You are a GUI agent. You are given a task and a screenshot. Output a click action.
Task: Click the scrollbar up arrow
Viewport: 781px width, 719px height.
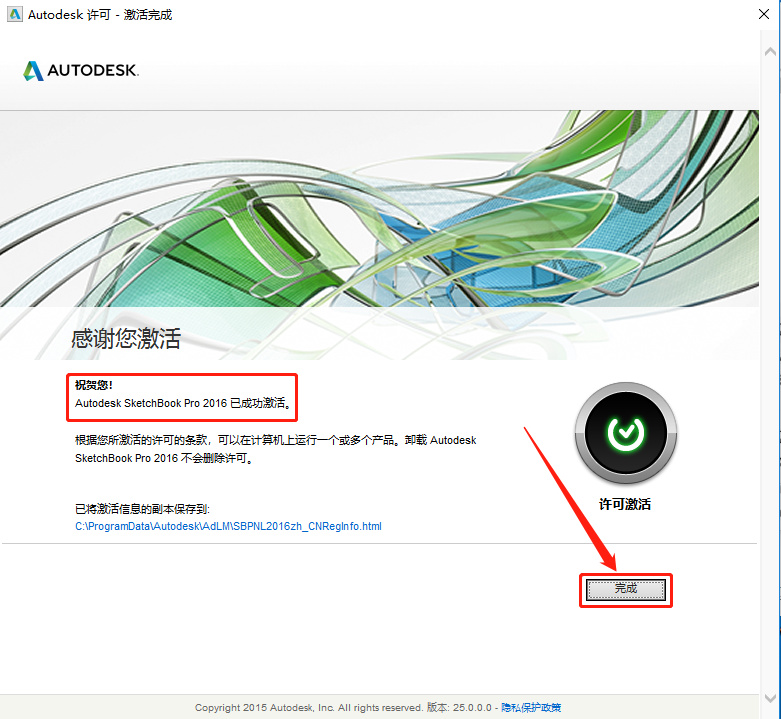point(770,51)
